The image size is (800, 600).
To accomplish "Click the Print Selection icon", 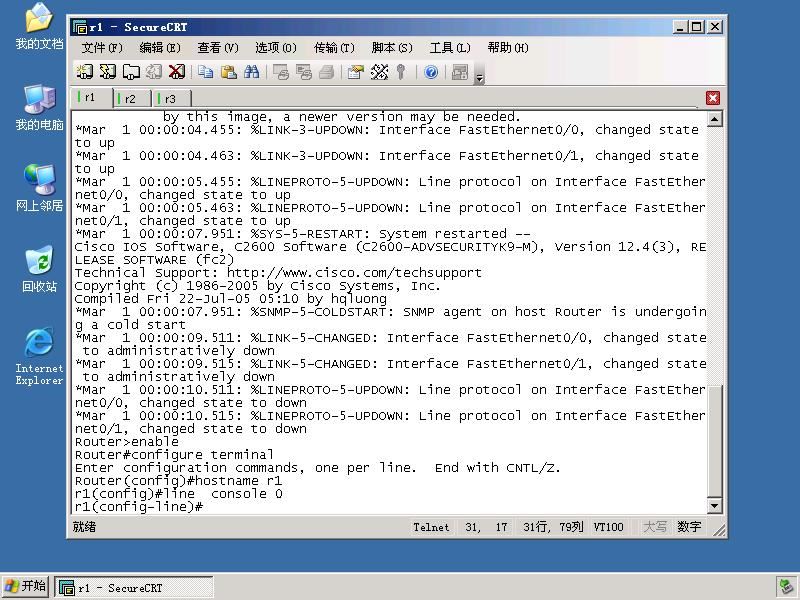I will click(304, 72).
